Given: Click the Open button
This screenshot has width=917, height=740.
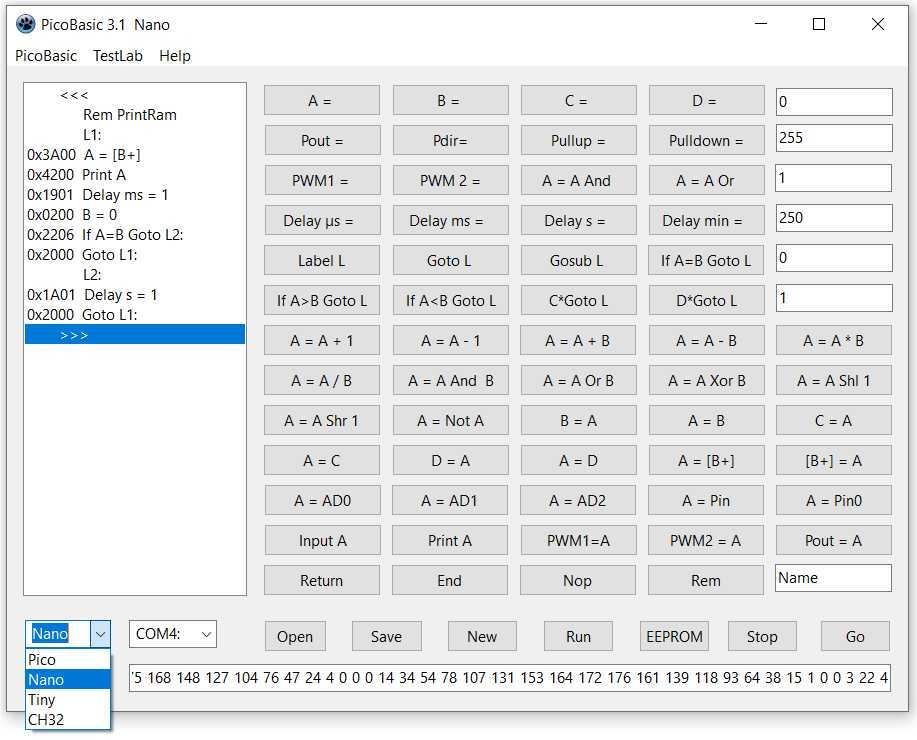Looking at the screenshot, I should (295, 637).
